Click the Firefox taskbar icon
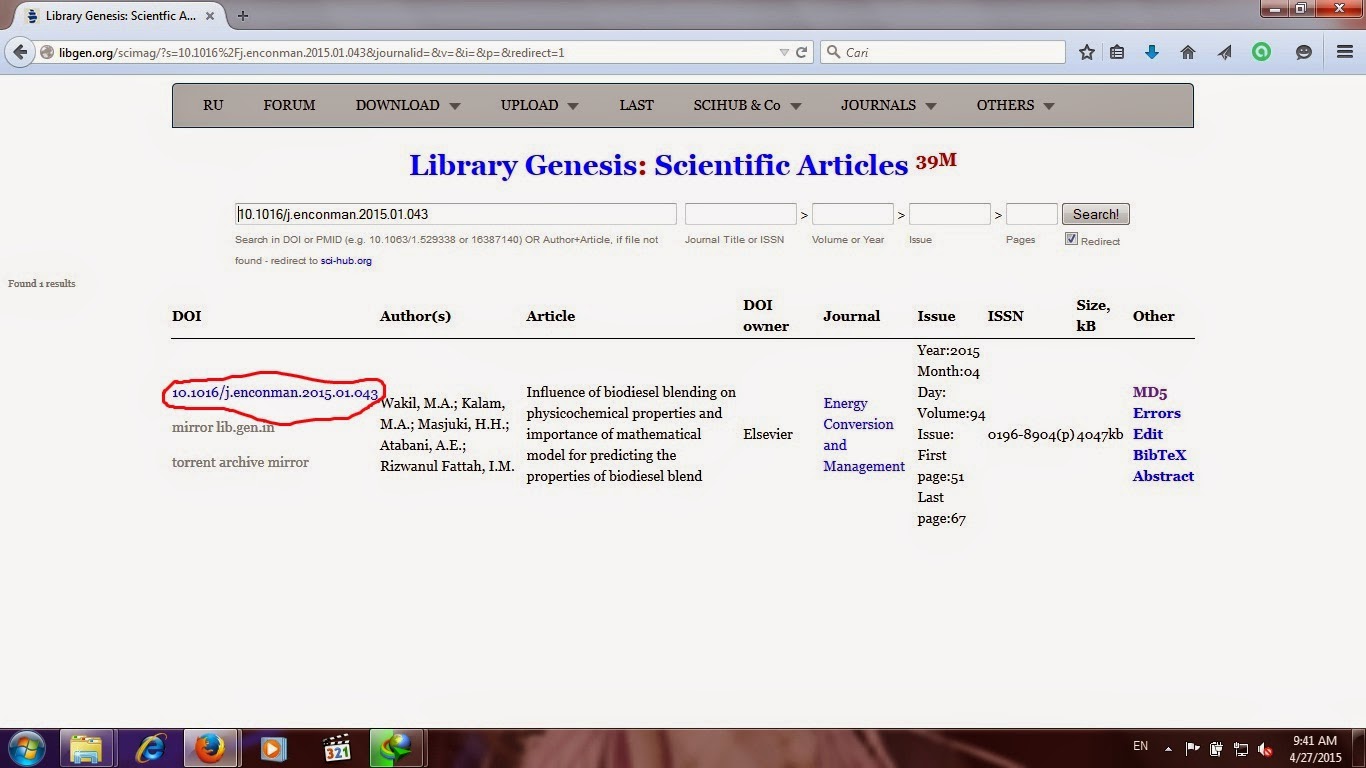The height and width of the screenshot is (768, 1366). pyautogui.click(x=210, y=748)
